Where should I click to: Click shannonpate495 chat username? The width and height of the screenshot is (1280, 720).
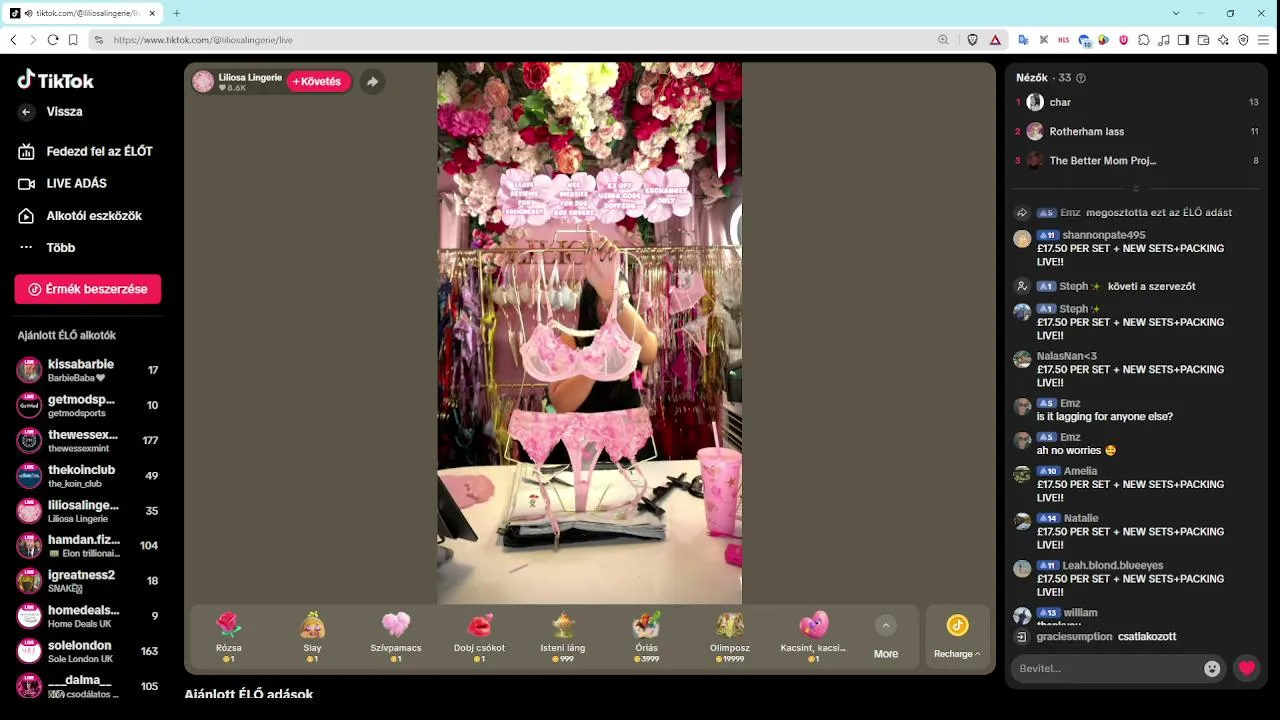pyautogui.click(x=1104, y=235)
